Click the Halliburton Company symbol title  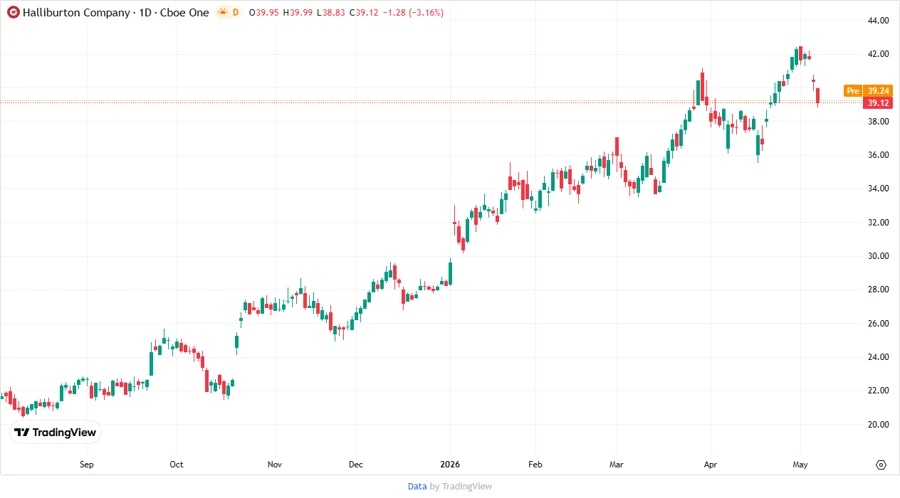click(76, 12)
